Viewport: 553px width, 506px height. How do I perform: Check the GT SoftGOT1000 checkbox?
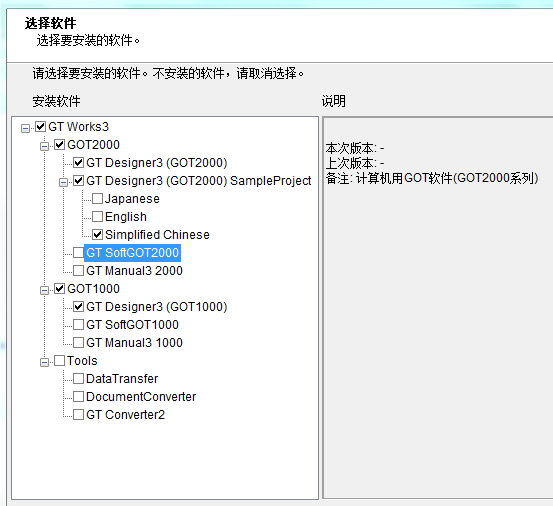pyautogui.click(x=78, y=324)
